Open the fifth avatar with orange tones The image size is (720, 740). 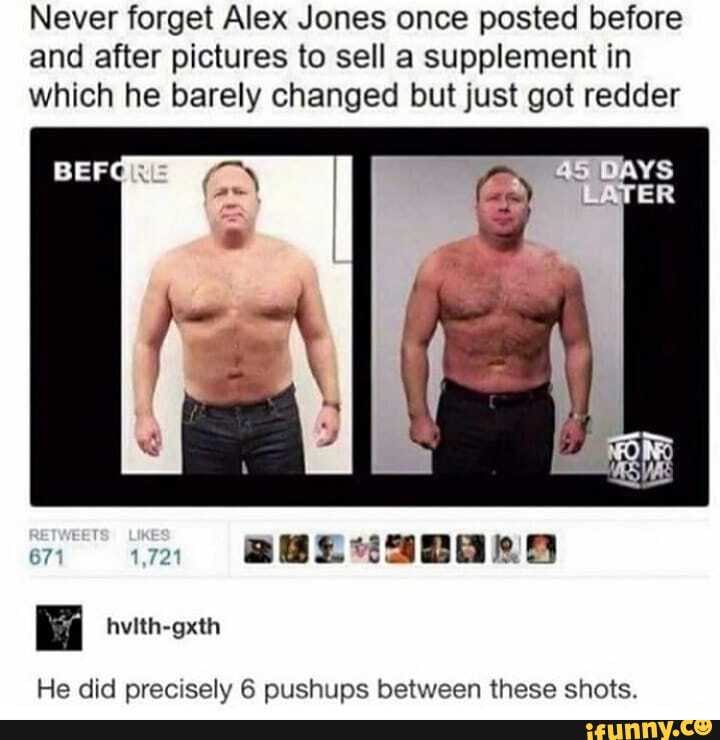coord(400,549)
